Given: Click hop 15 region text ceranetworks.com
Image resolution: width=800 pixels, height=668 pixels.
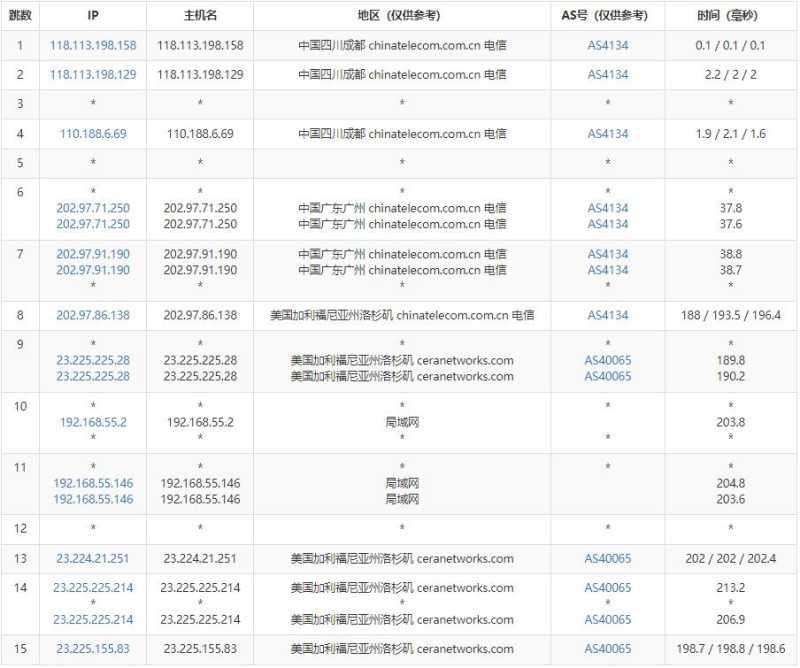Looking at the screenshot, I should 465,649.
